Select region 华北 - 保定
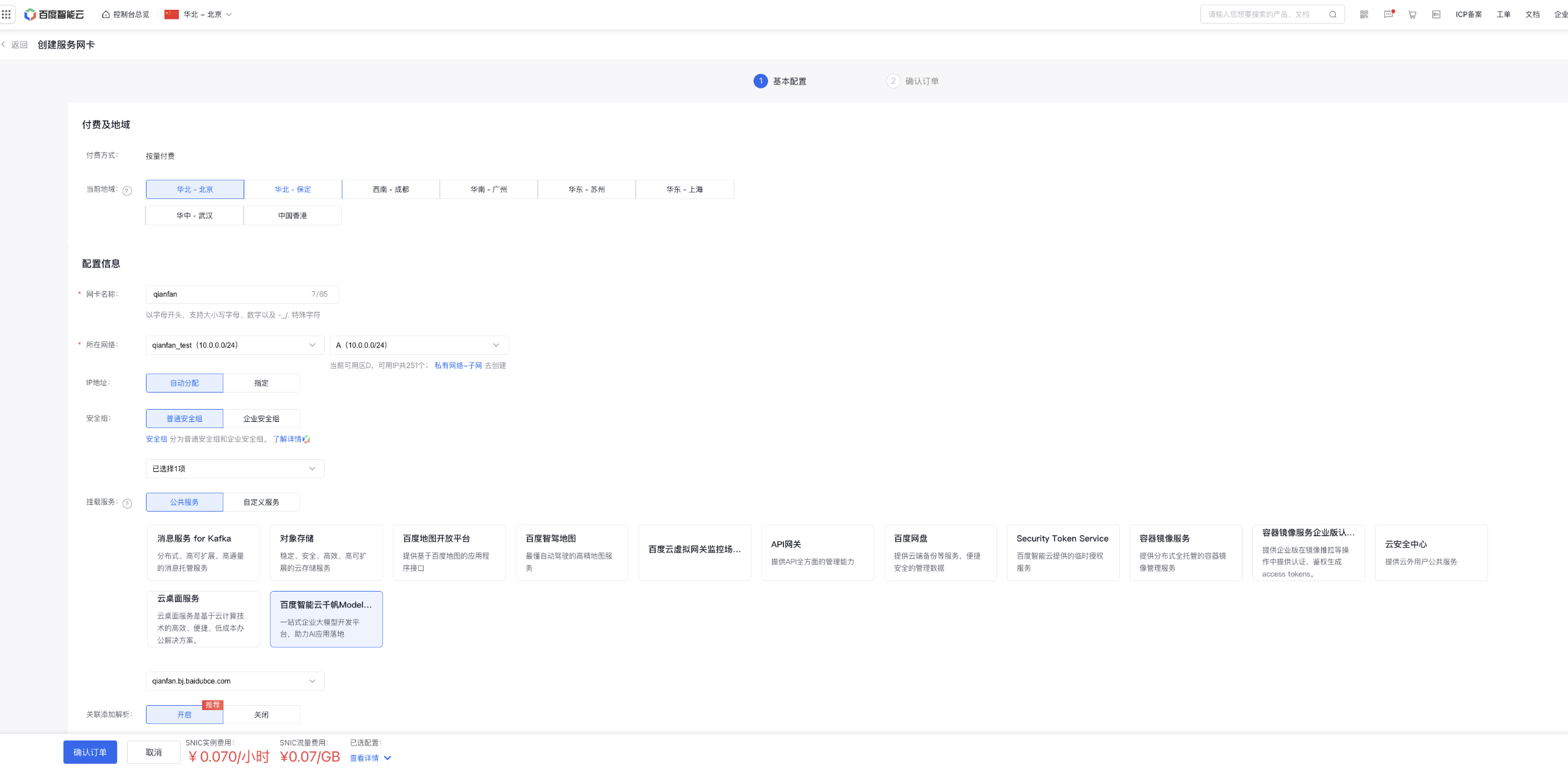 tap(293, 189)
